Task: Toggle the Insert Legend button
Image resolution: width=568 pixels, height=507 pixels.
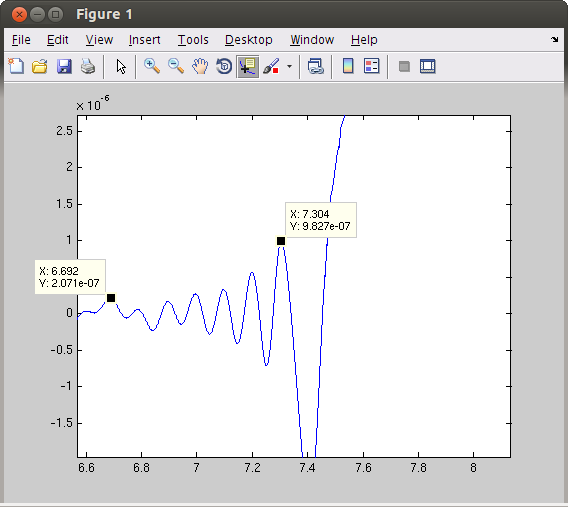Action: [372, 66]
